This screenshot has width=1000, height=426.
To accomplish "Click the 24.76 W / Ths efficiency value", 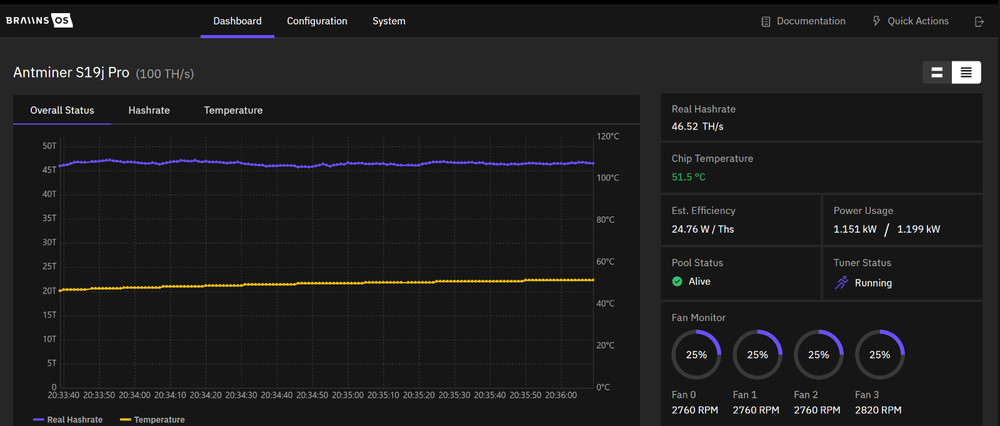I will point(703,229).
